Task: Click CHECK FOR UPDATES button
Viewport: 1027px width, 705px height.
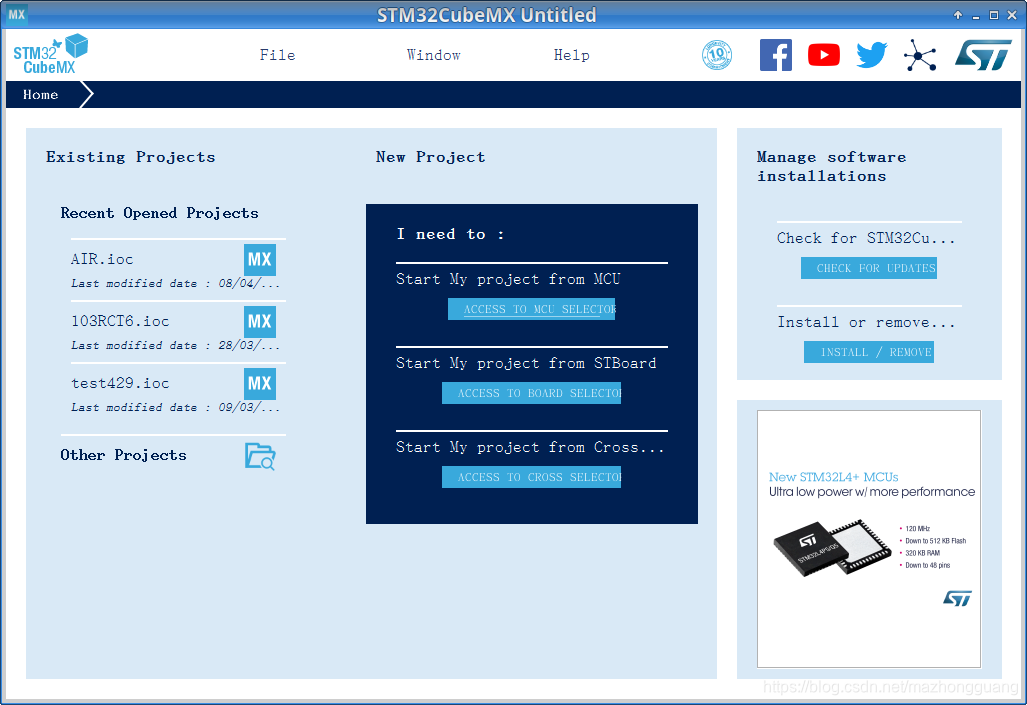Action: (x=868, y=268)
